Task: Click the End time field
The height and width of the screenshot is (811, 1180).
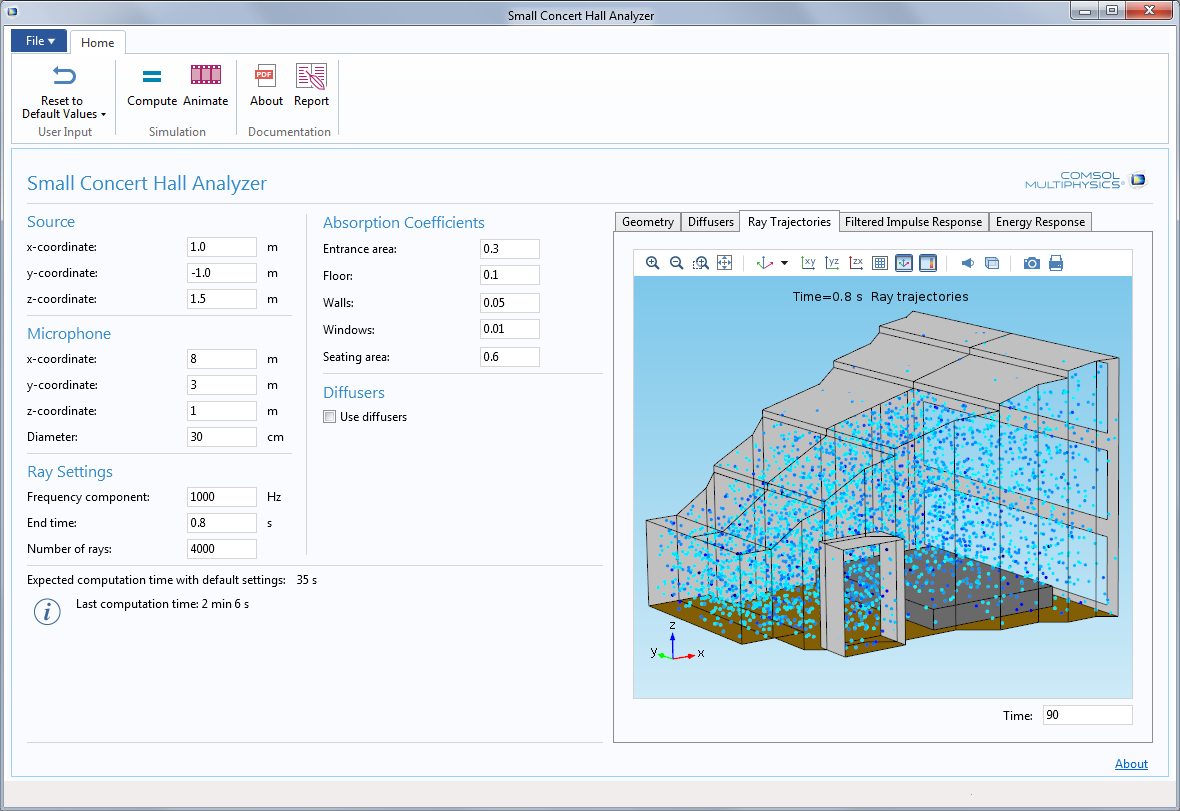Action: pos(222,523)
